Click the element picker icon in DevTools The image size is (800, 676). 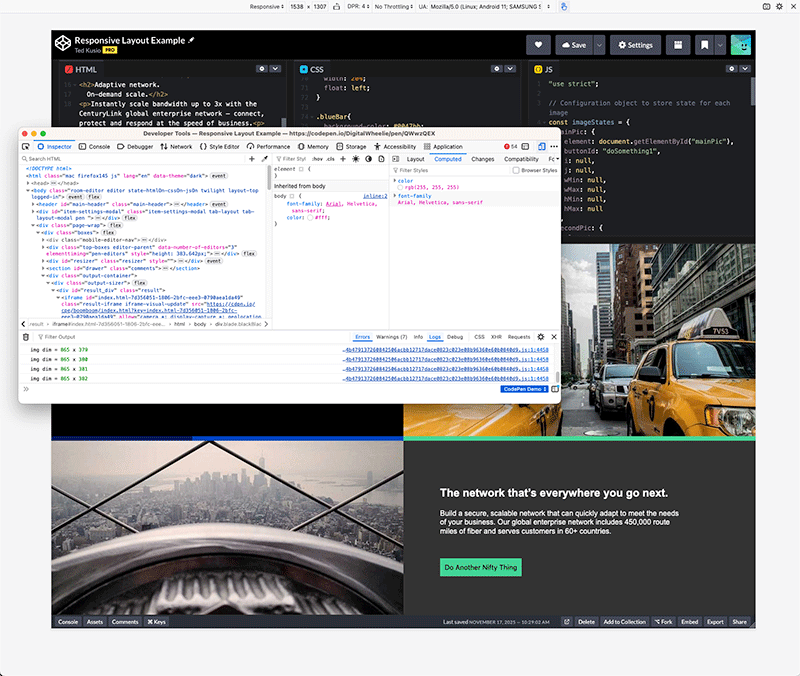pos(27,146)
